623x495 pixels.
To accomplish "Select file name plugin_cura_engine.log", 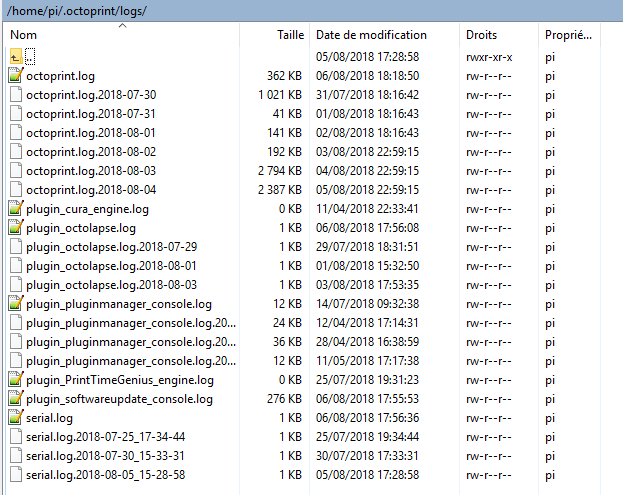I will pos(87,209).
